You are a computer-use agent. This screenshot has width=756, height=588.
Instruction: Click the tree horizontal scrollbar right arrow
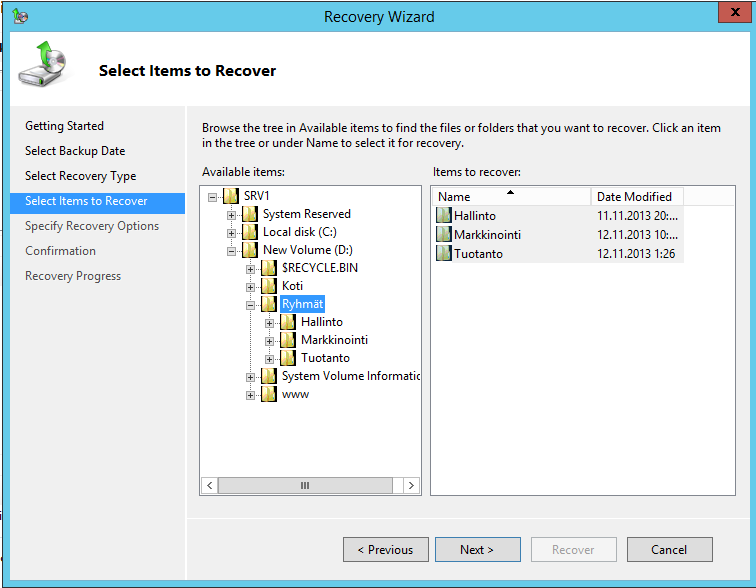411,485
